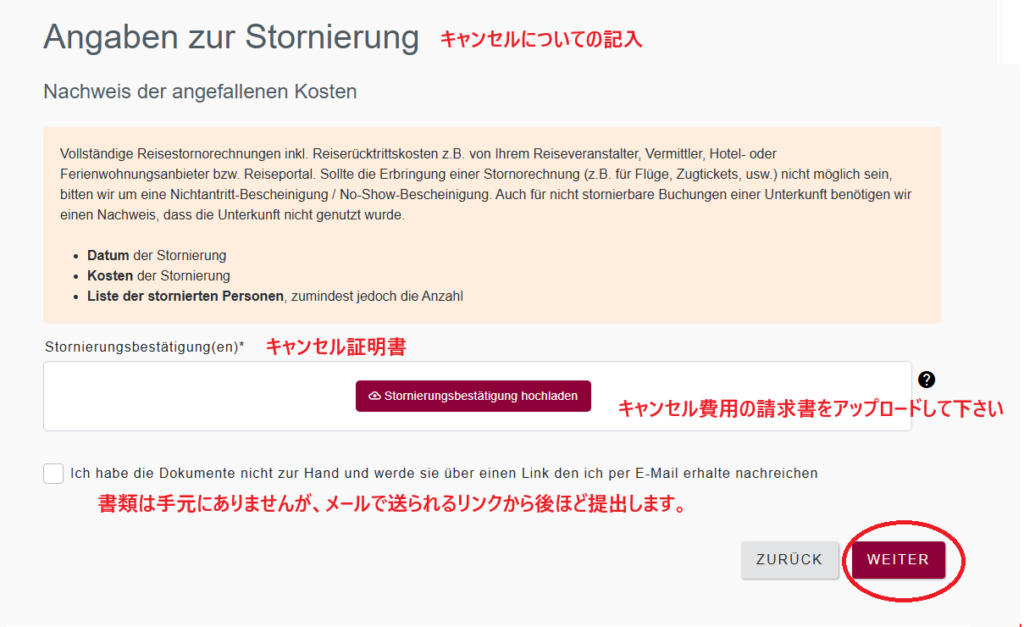Click the red 'キャンセルについての記入' annotation
Image resolution: width=1024 pixels, height=627 pixels.
(541, 40)
